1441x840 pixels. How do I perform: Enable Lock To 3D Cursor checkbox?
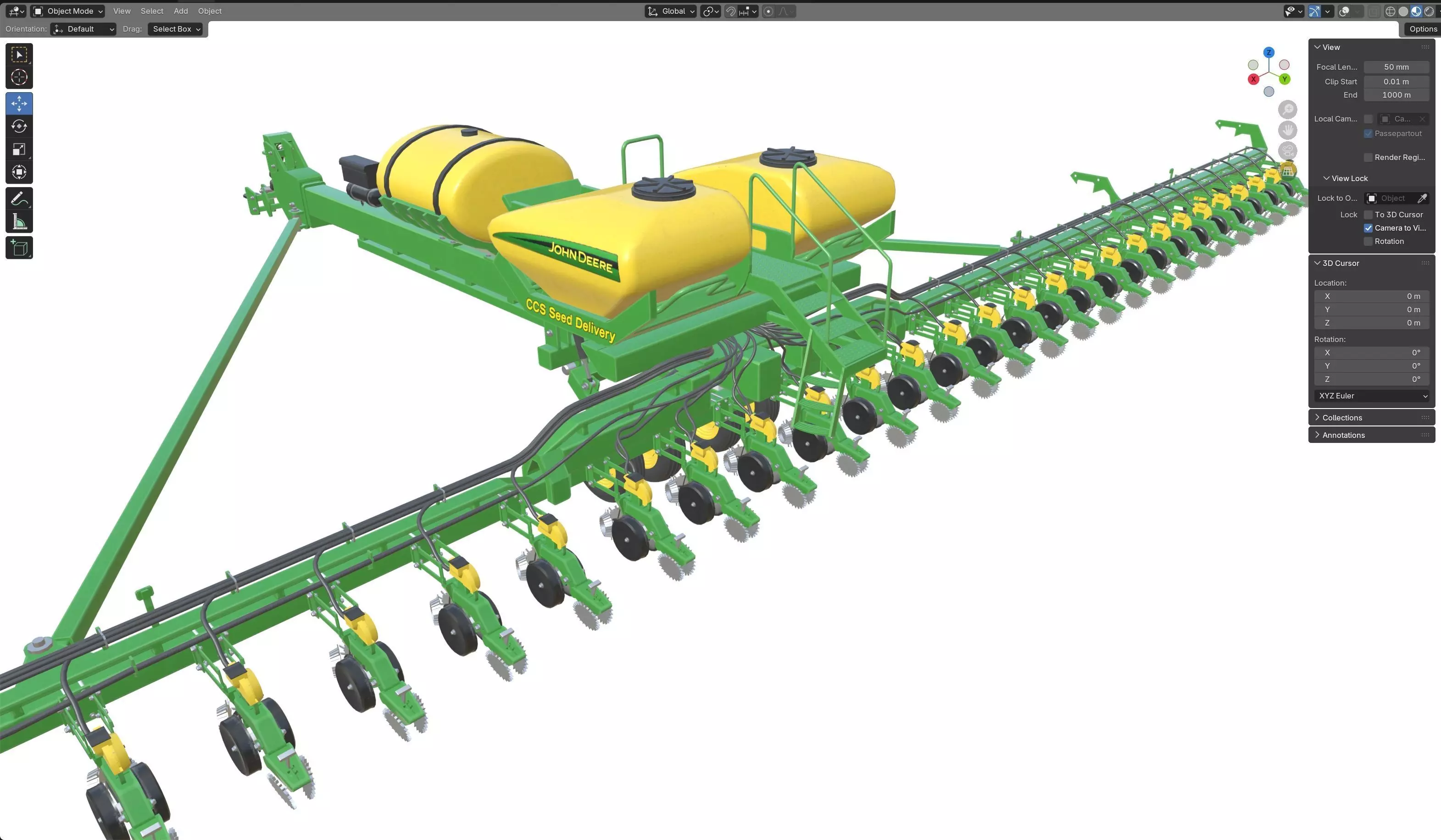(x=1369, y=215)
